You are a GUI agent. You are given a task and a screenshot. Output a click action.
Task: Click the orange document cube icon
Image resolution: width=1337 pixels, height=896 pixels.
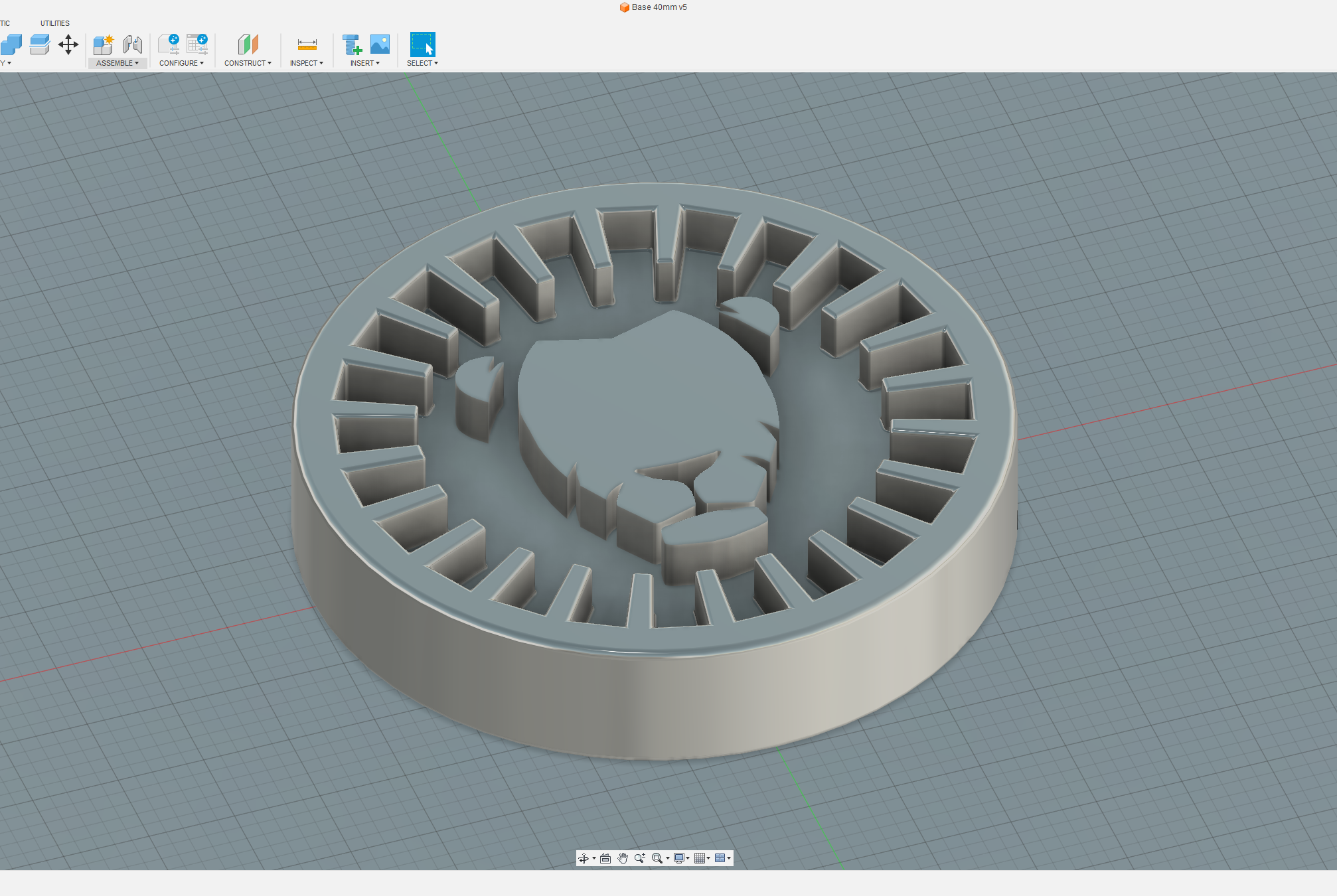624,7
